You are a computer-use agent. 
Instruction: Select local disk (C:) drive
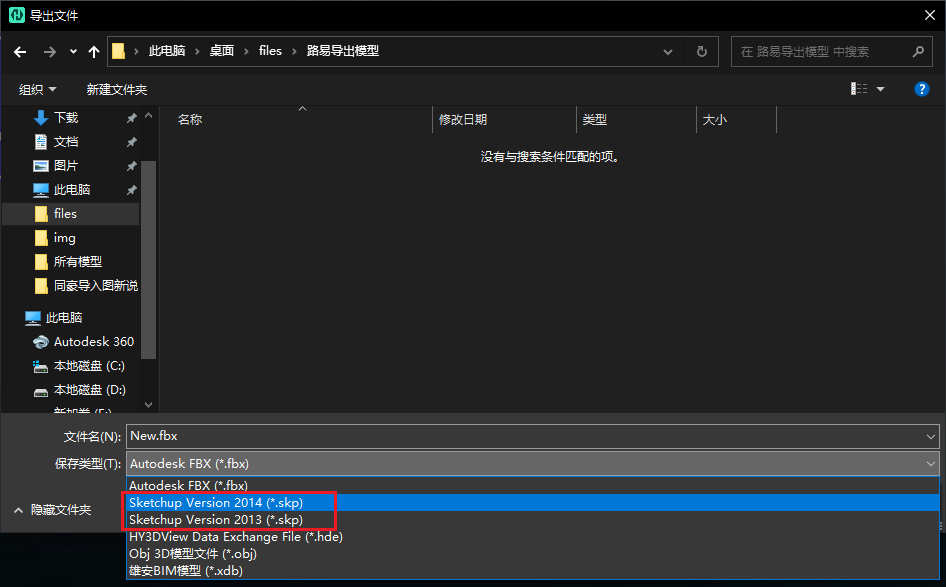[89, 365]
